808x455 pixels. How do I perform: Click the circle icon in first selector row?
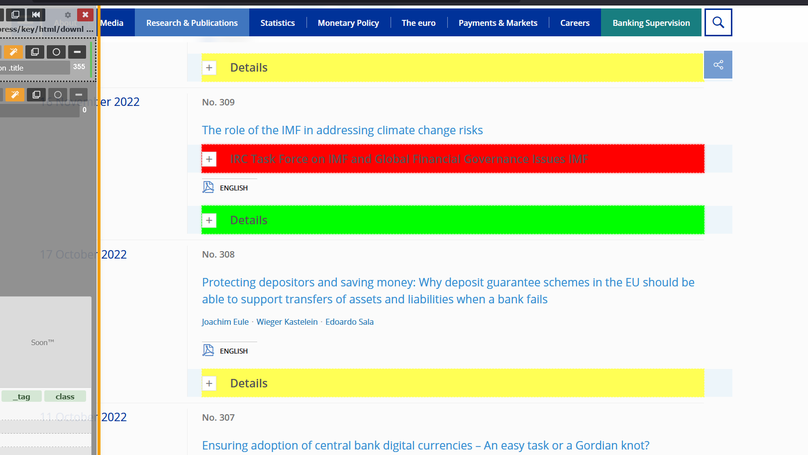point(56,52)
